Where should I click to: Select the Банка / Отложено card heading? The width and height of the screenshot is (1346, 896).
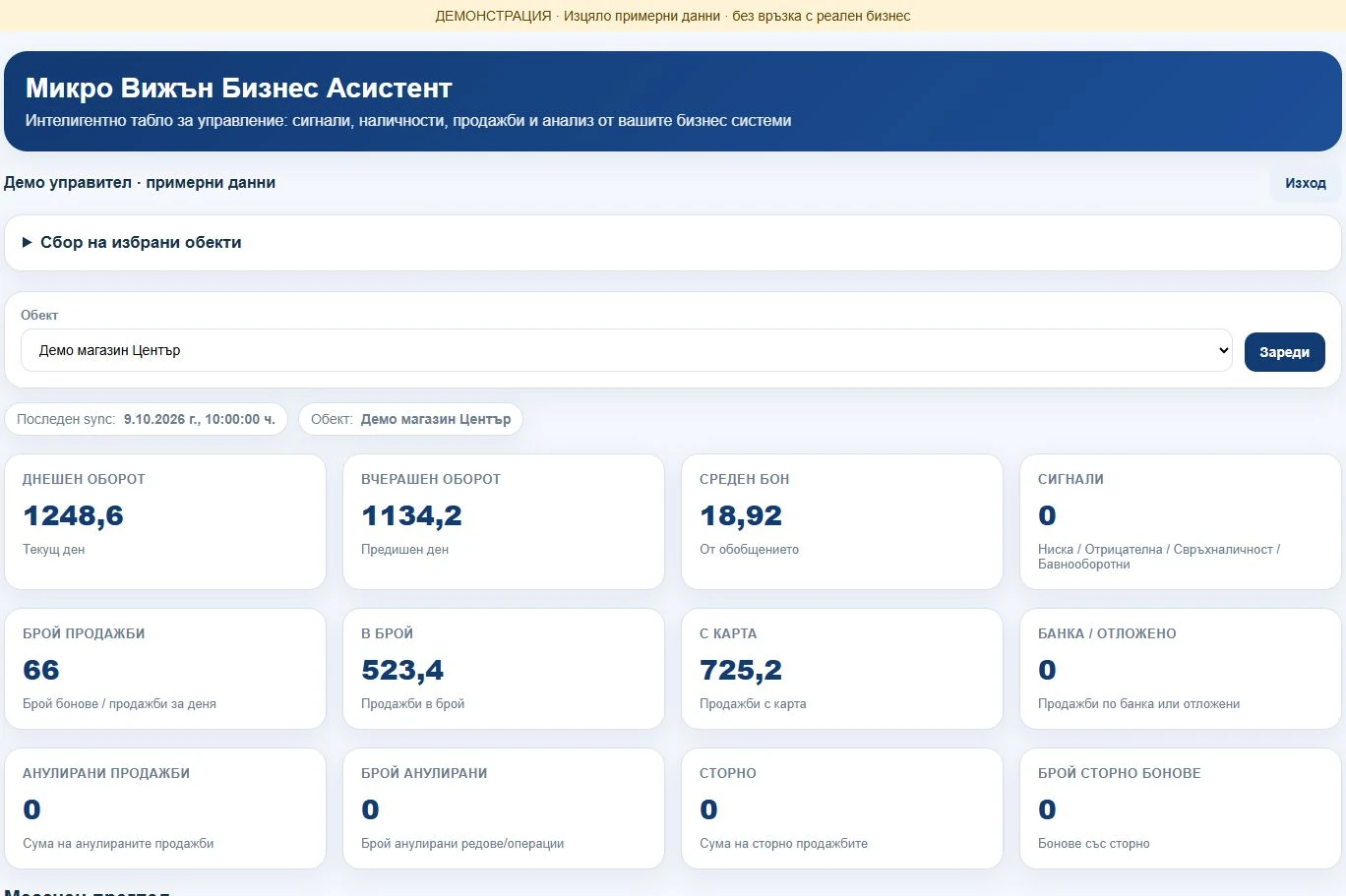1107,633
